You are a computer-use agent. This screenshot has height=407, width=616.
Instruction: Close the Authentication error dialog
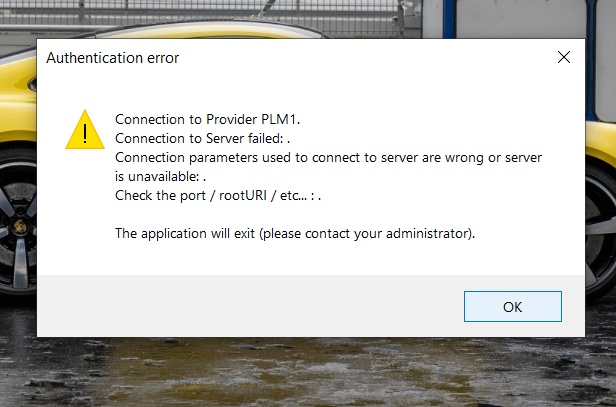[x=564, y=58]
